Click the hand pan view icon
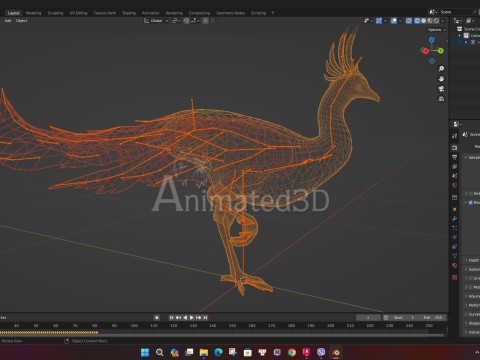 coord(441,79)
